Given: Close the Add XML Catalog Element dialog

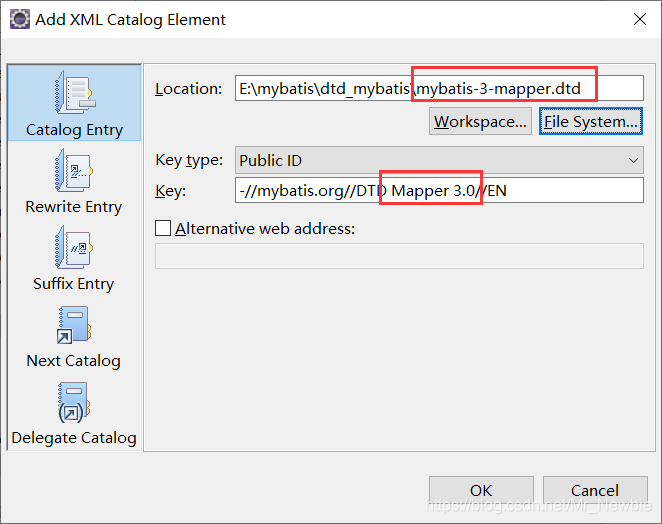Looking at the screenshot, I should (x=640, y=19).
